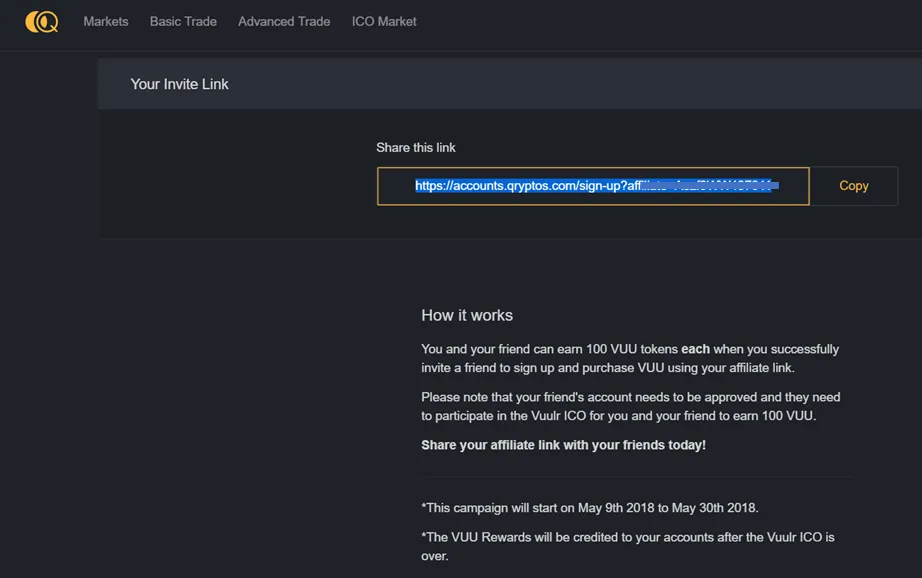922x578 pixels.
Task: Click 'Share your affiliate link with your friends today!'
Action: click(x=563, y=445)
